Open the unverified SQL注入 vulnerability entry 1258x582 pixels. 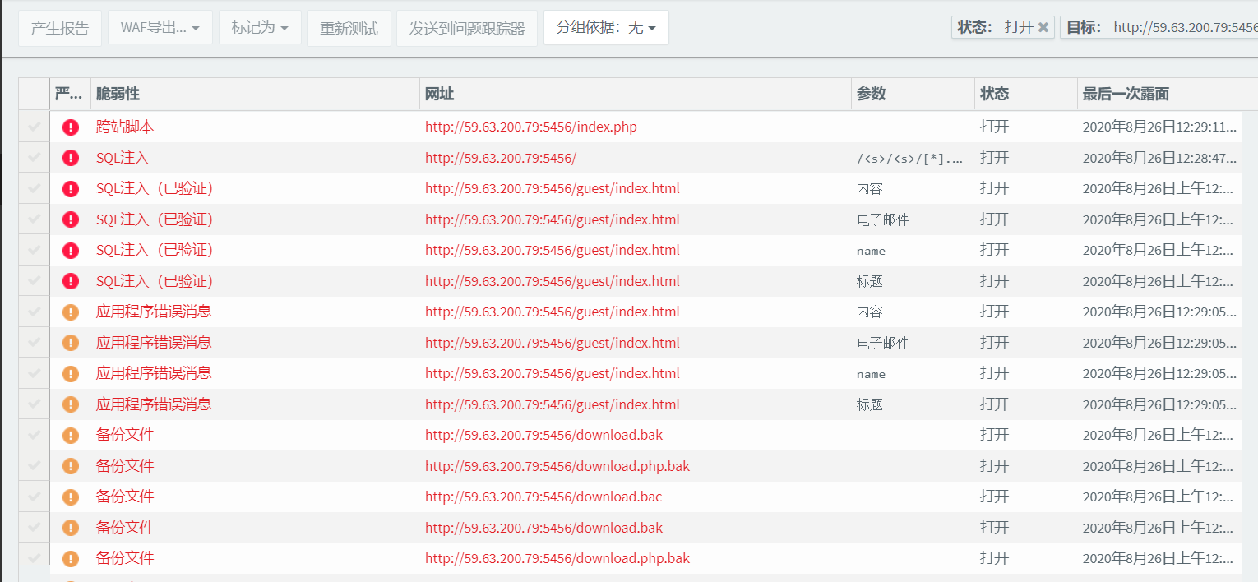122,158
